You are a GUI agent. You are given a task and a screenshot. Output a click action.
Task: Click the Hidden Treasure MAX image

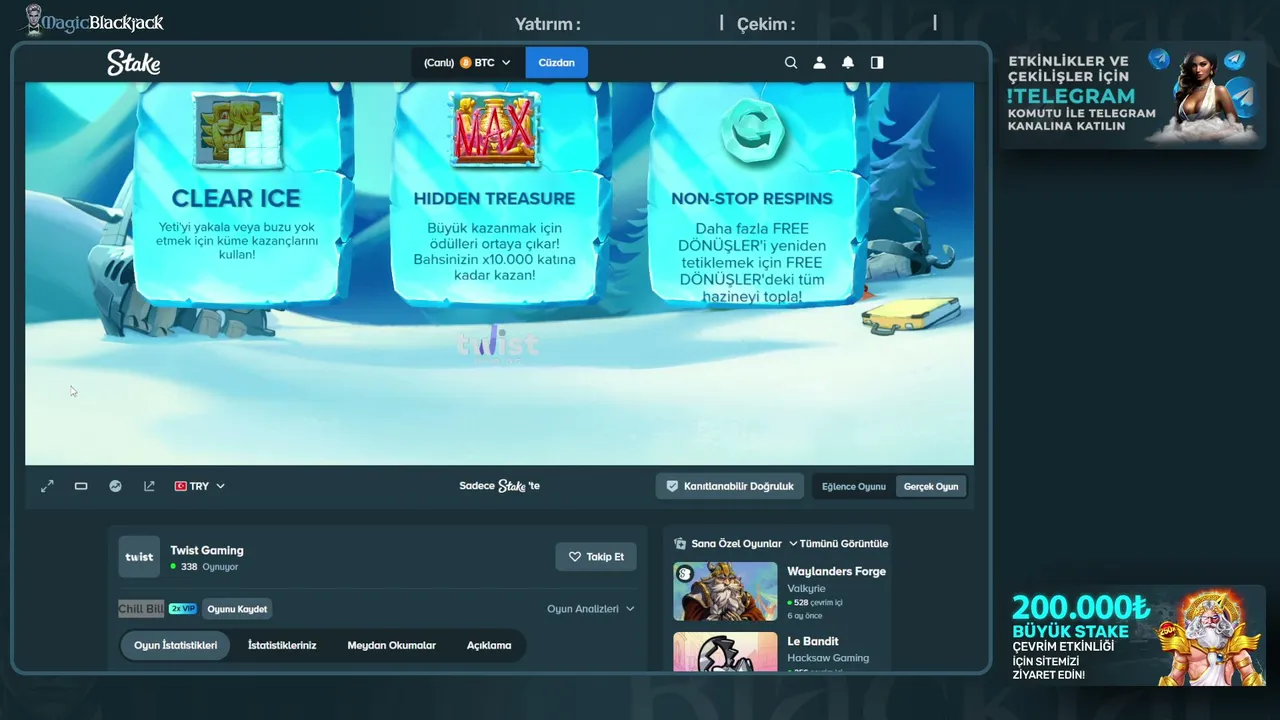tap(495, 130)
